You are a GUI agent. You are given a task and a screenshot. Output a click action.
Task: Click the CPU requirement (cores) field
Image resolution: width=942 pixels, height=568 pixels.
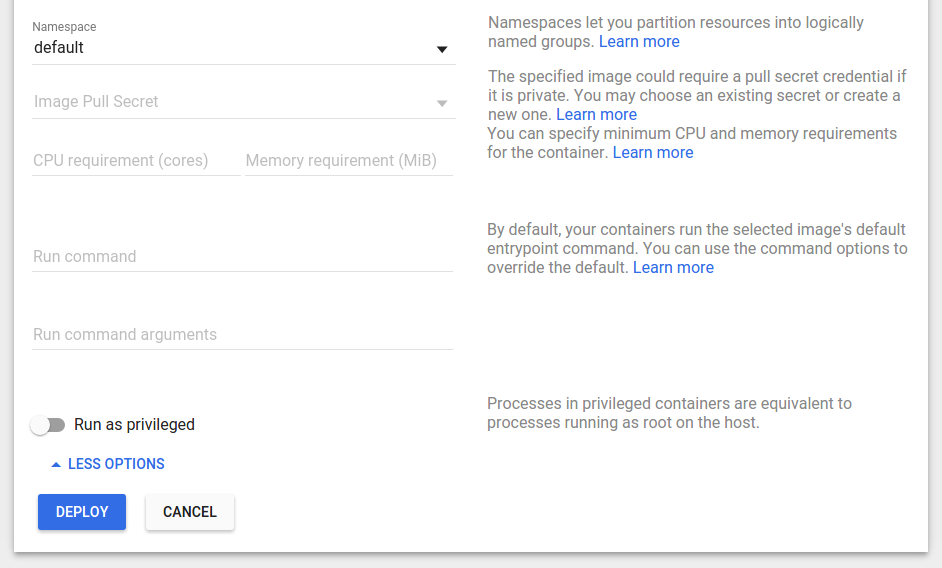tap(136, 161)
